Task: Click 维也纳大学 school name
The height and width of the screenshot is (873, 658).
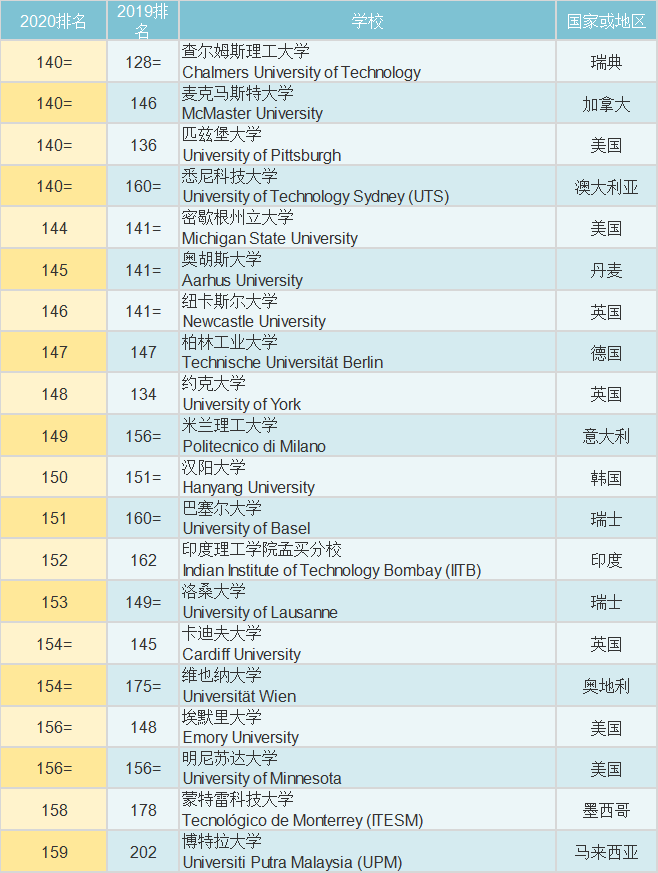Action: 222,675
